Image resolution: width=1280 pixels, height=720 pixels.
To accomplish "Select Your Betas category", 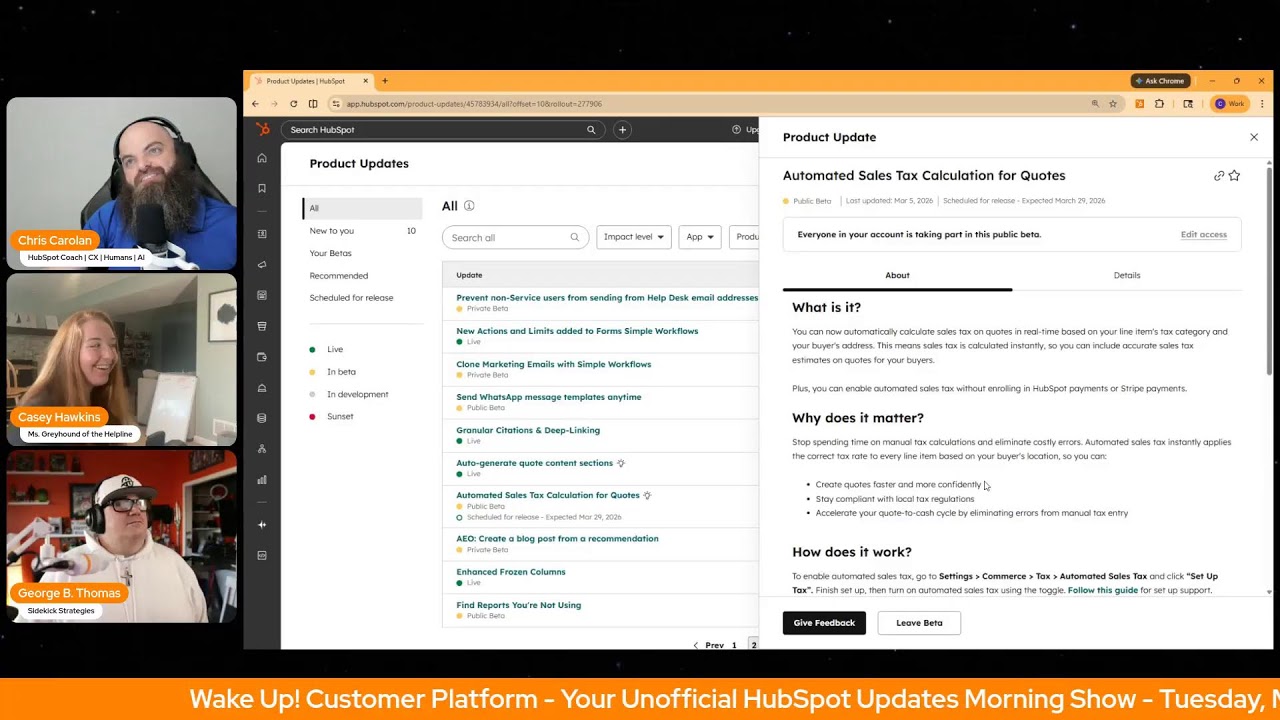I will 331,253.
